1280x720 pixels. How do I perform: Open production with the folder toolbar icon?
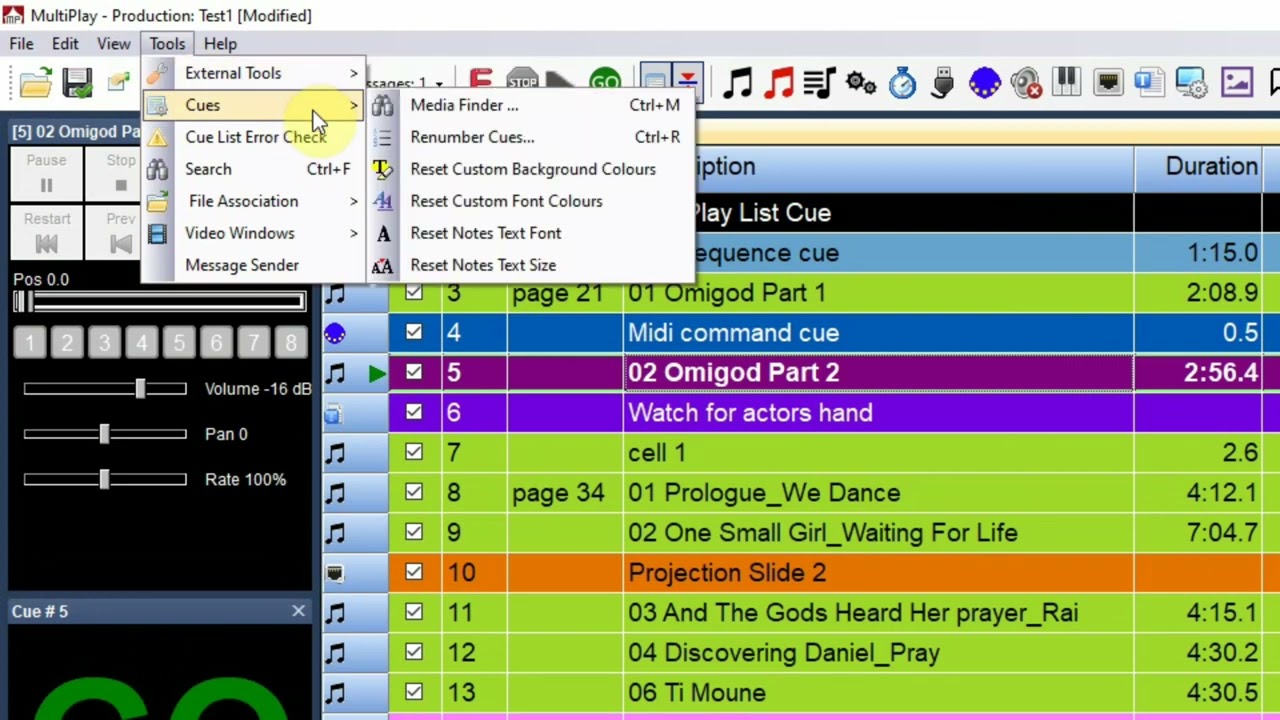click(35, 83)
